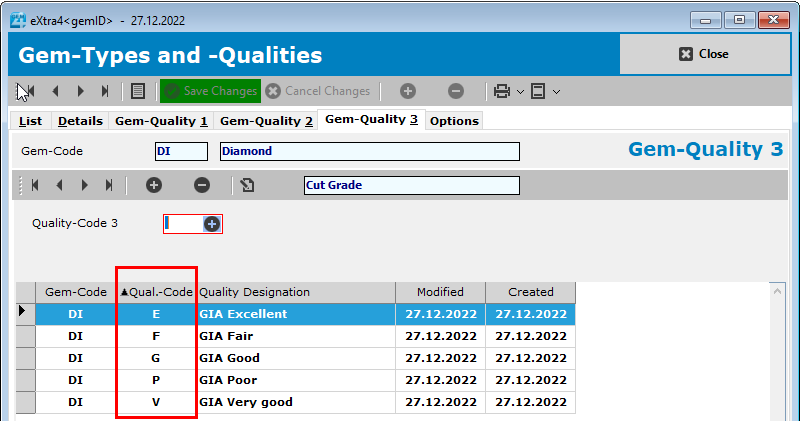Click quality code F cell

click(x=156, y=336)
